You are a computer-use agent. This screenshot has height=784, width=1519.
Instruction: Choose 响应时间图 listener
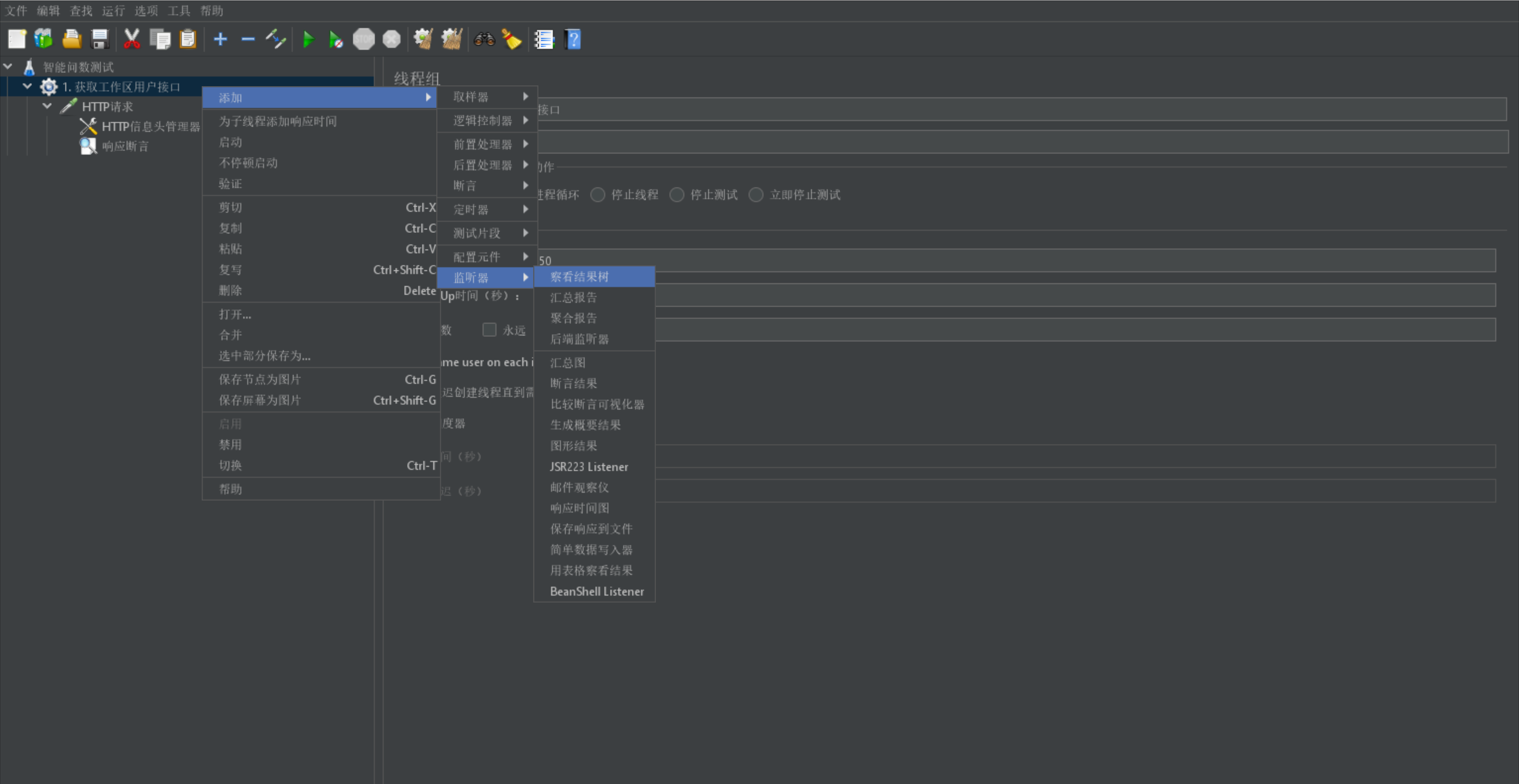(595, 508)
